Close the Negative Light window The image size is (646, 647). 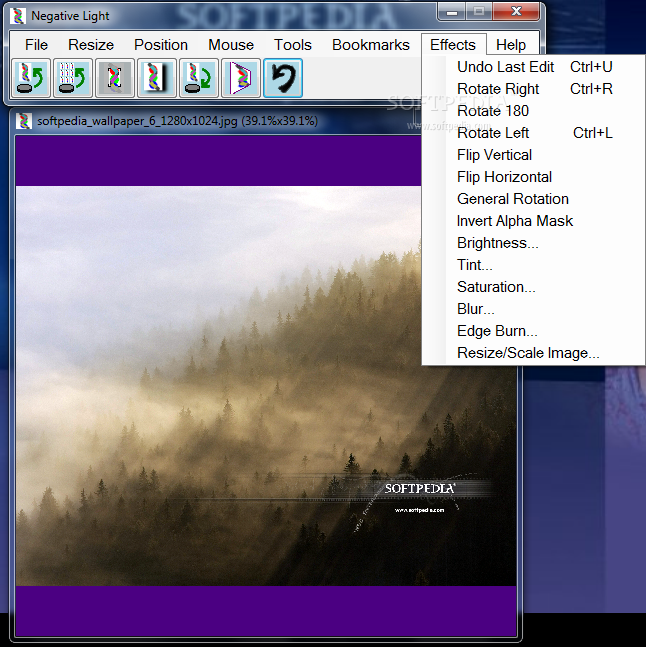coord(516,12)
